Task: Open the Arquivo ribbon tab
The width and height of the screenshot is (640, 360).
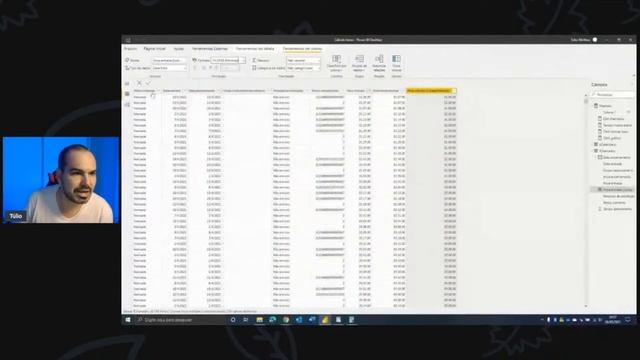Action: click(x=130, y=49)
